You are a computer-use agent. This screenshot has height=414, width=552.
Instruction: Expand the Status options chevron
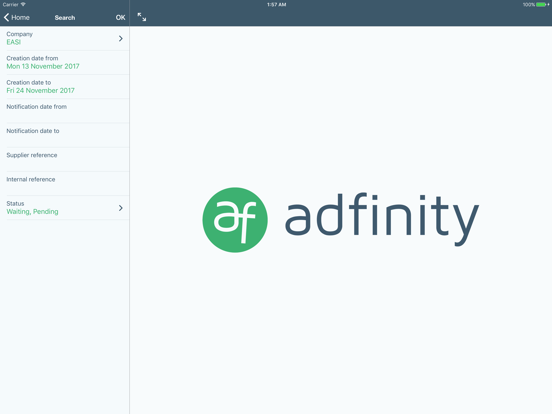(121, 208)
